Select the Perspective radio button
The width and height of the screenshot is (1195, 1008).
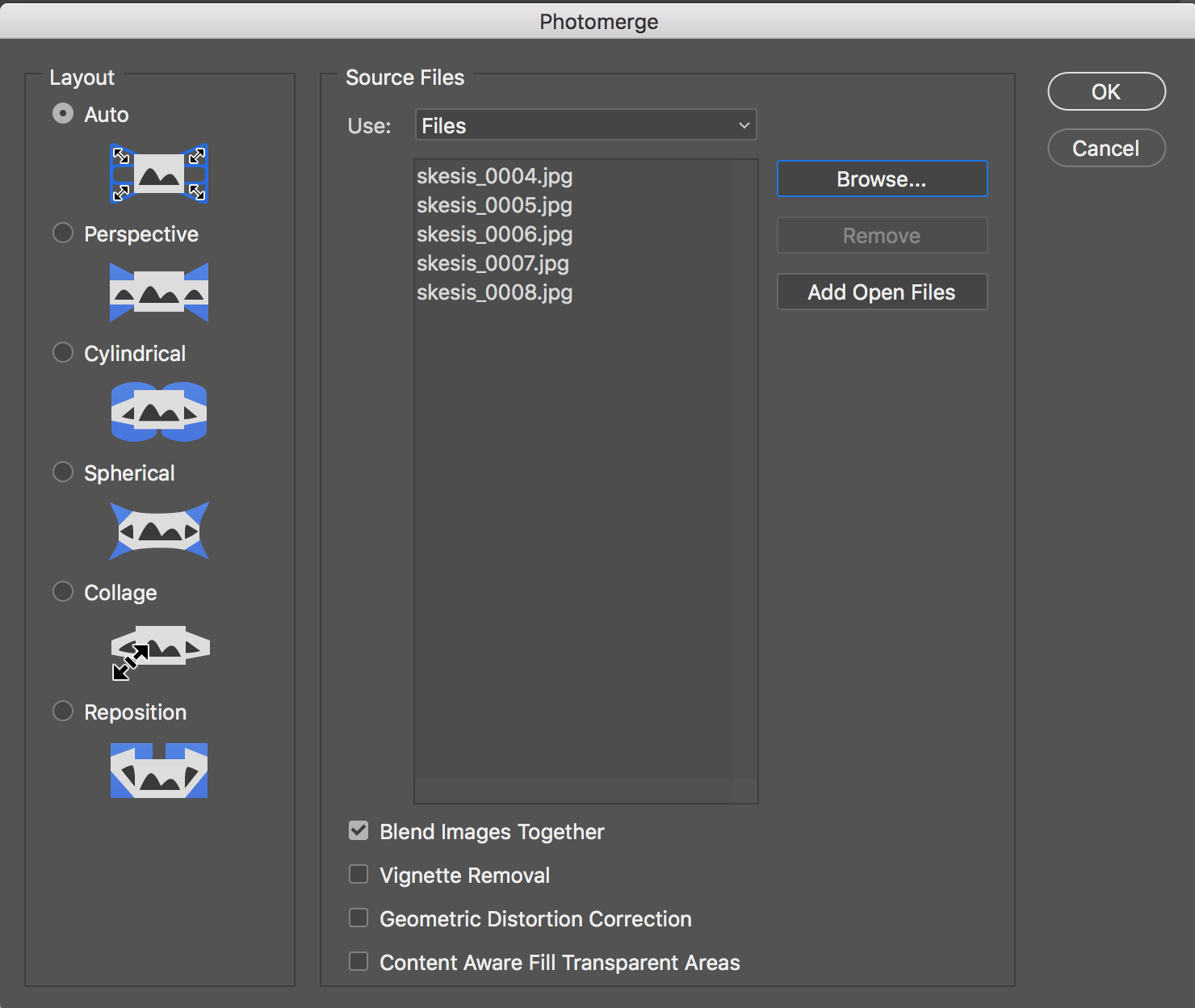pyautogui.click(x=63, y=233)
